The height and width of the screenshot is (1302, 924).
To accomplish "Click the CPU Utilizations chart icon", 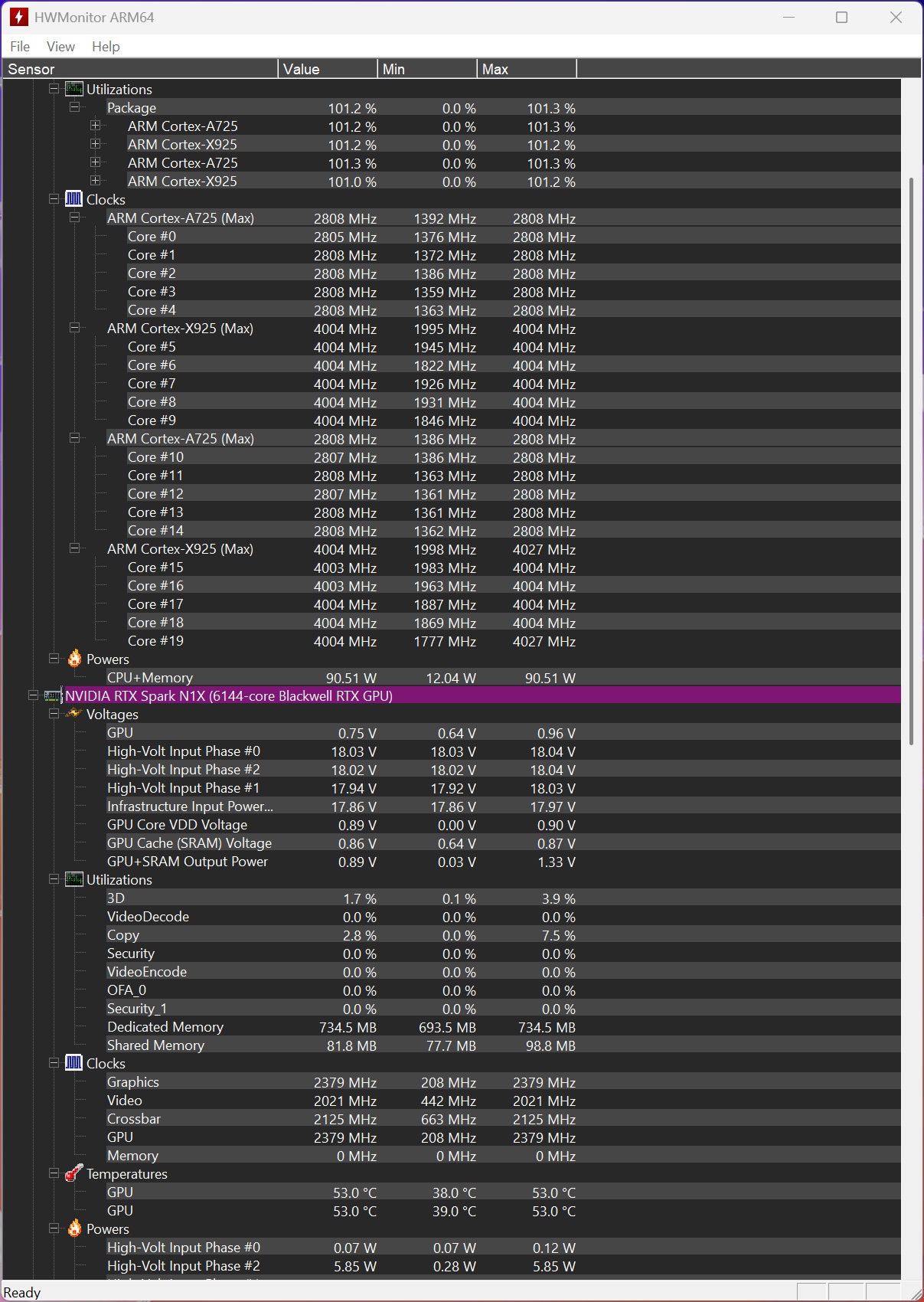I will pyautogui.click(x=73, y=90).
